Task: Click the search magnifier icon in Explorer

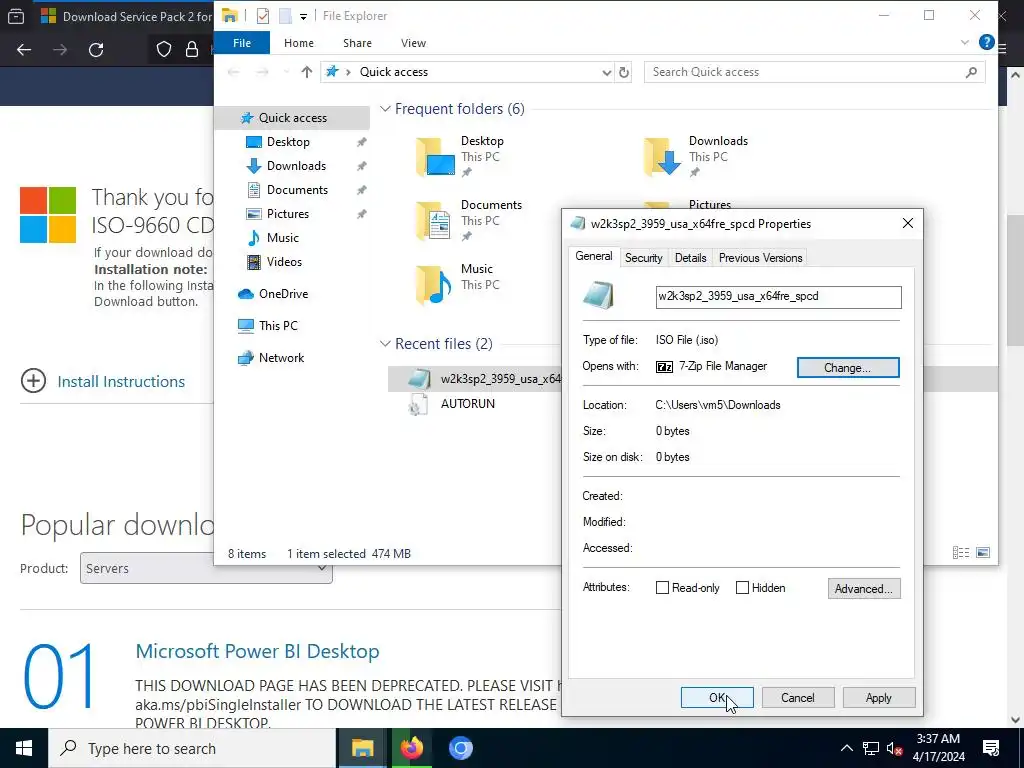Action: [971, 72]
